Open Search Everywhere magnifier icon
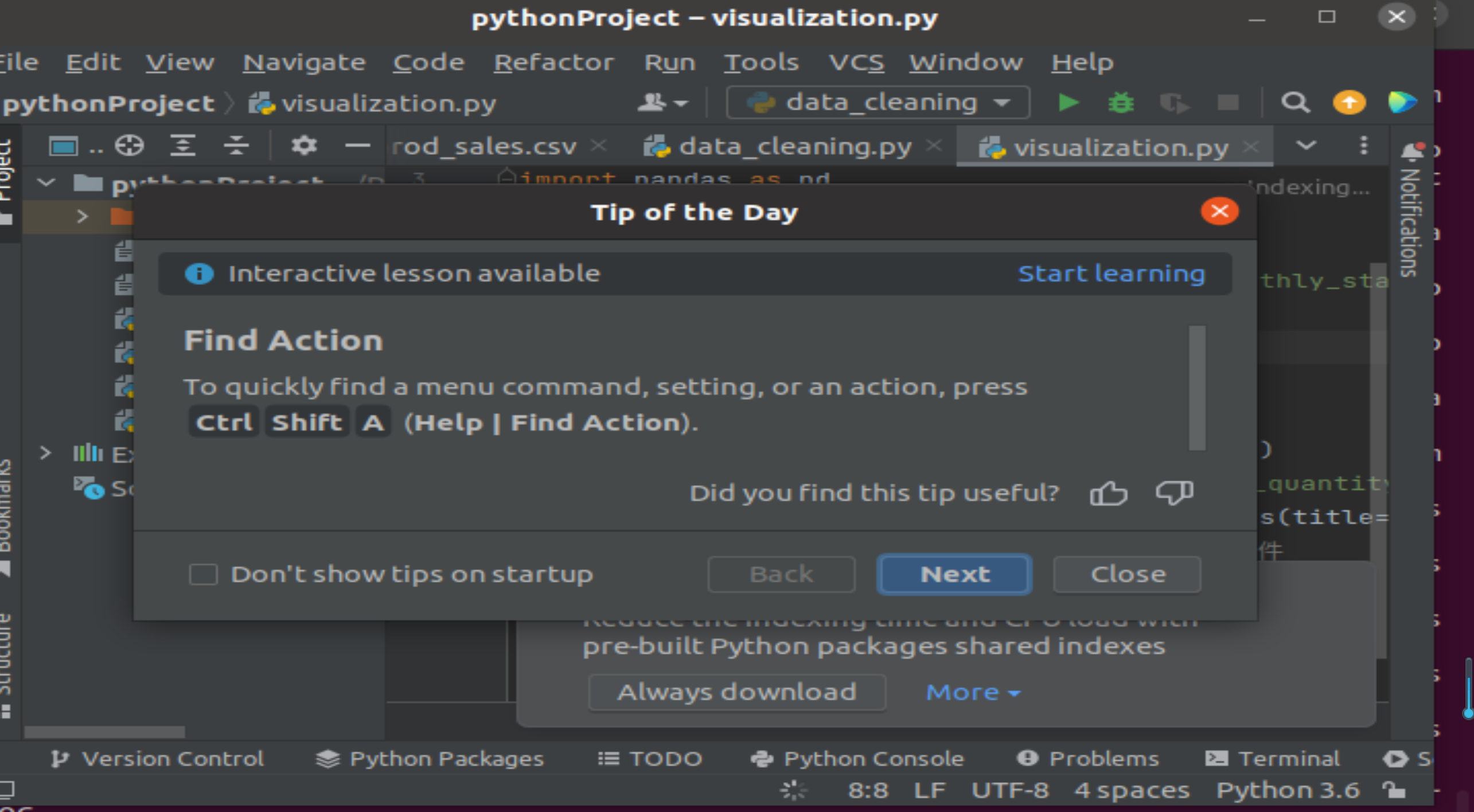 coord(1294,103)
